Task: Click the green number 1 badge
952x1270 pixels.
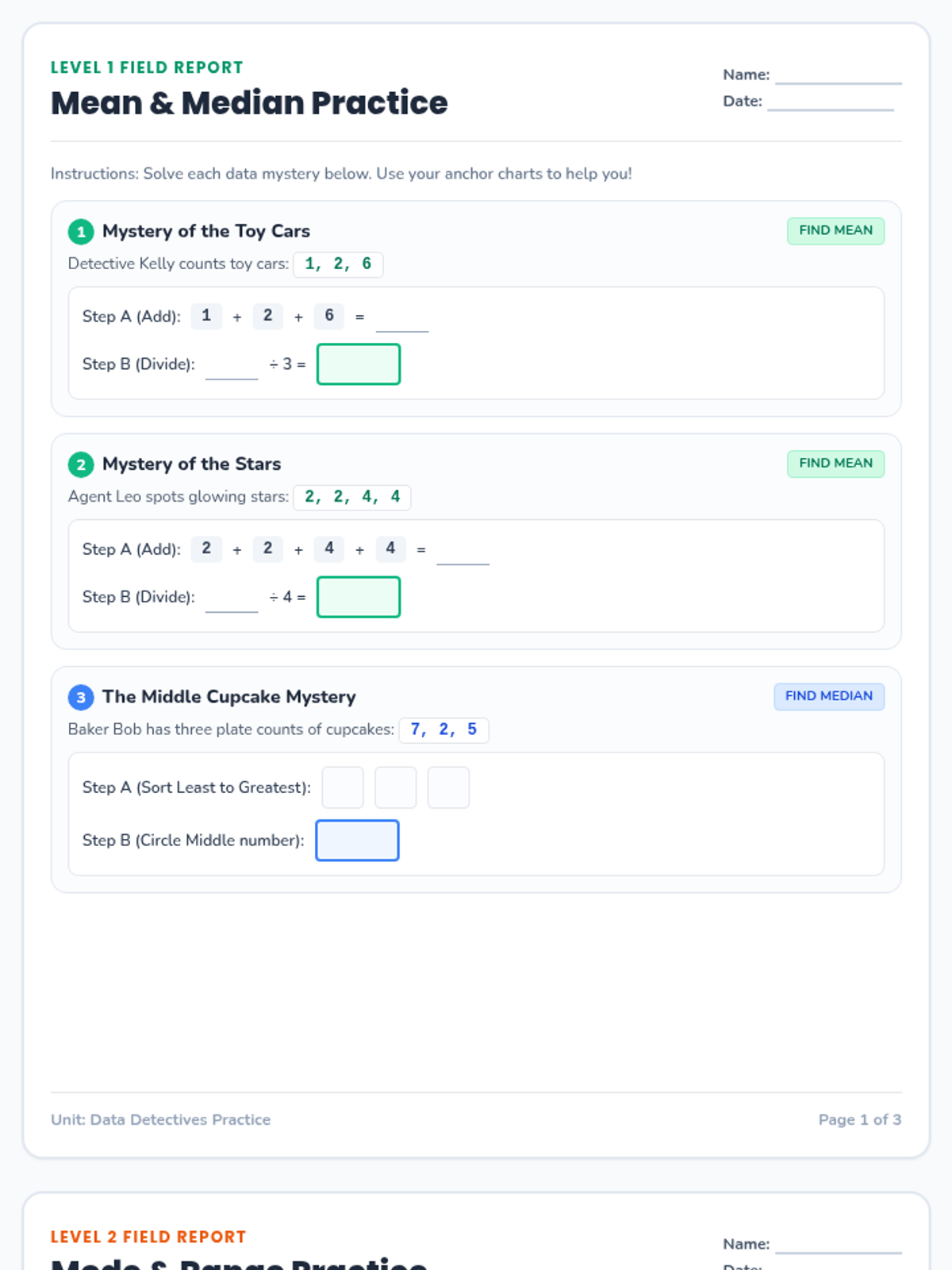Action: pyautogui.click(x=81, y=232)
